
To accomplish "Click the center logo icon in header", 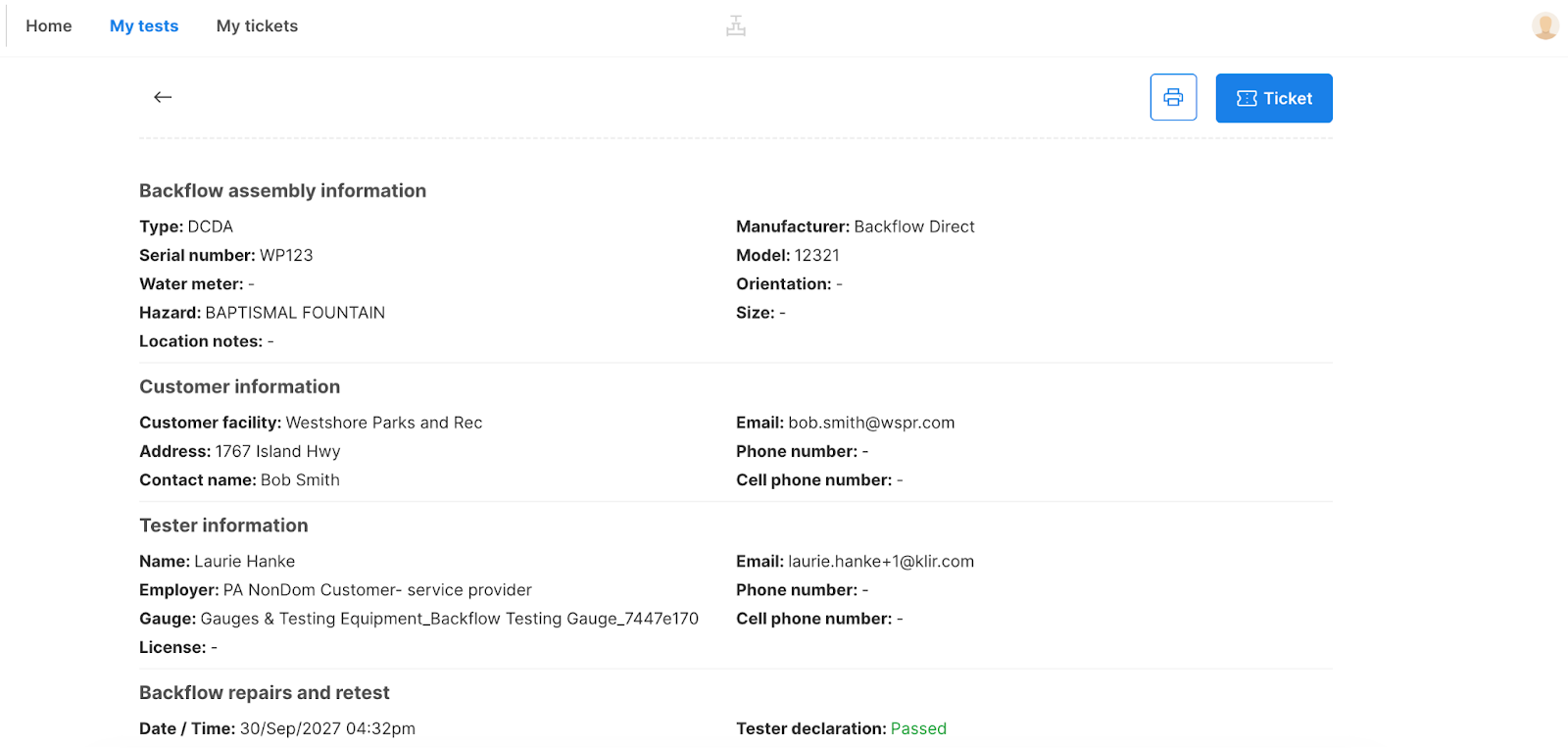I will pyautogui.click(x=736, y=26).
